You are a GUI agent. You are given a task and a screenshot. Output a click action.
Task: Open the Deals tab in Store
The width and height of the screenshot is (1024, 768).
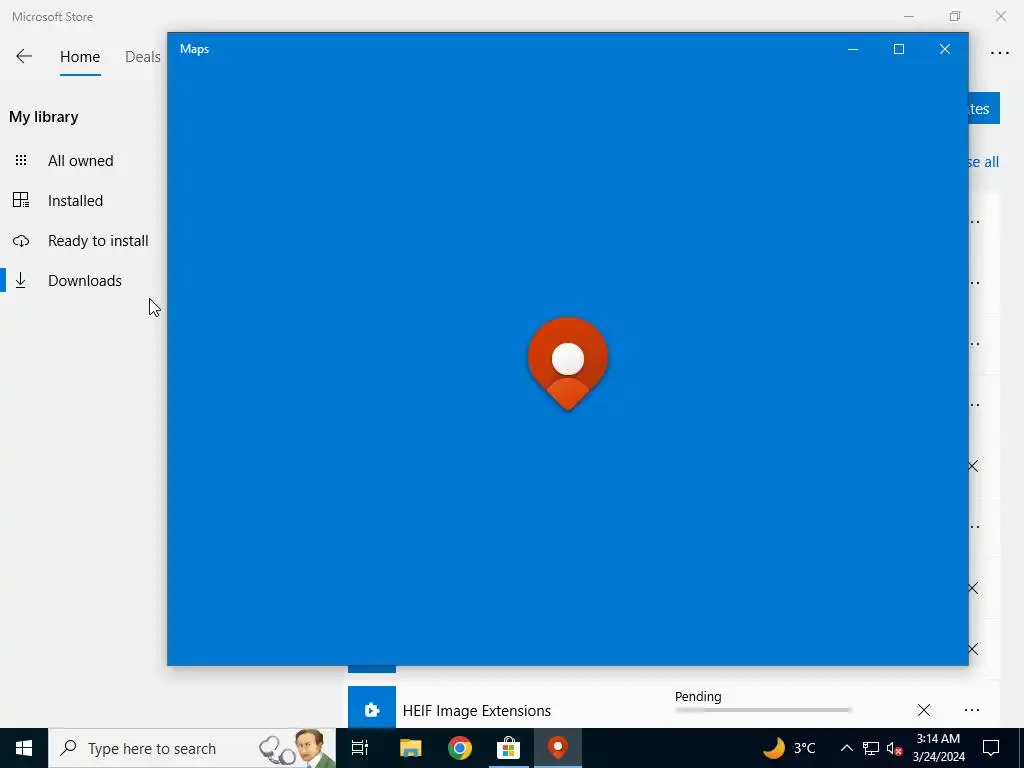(x=142, y=57)
